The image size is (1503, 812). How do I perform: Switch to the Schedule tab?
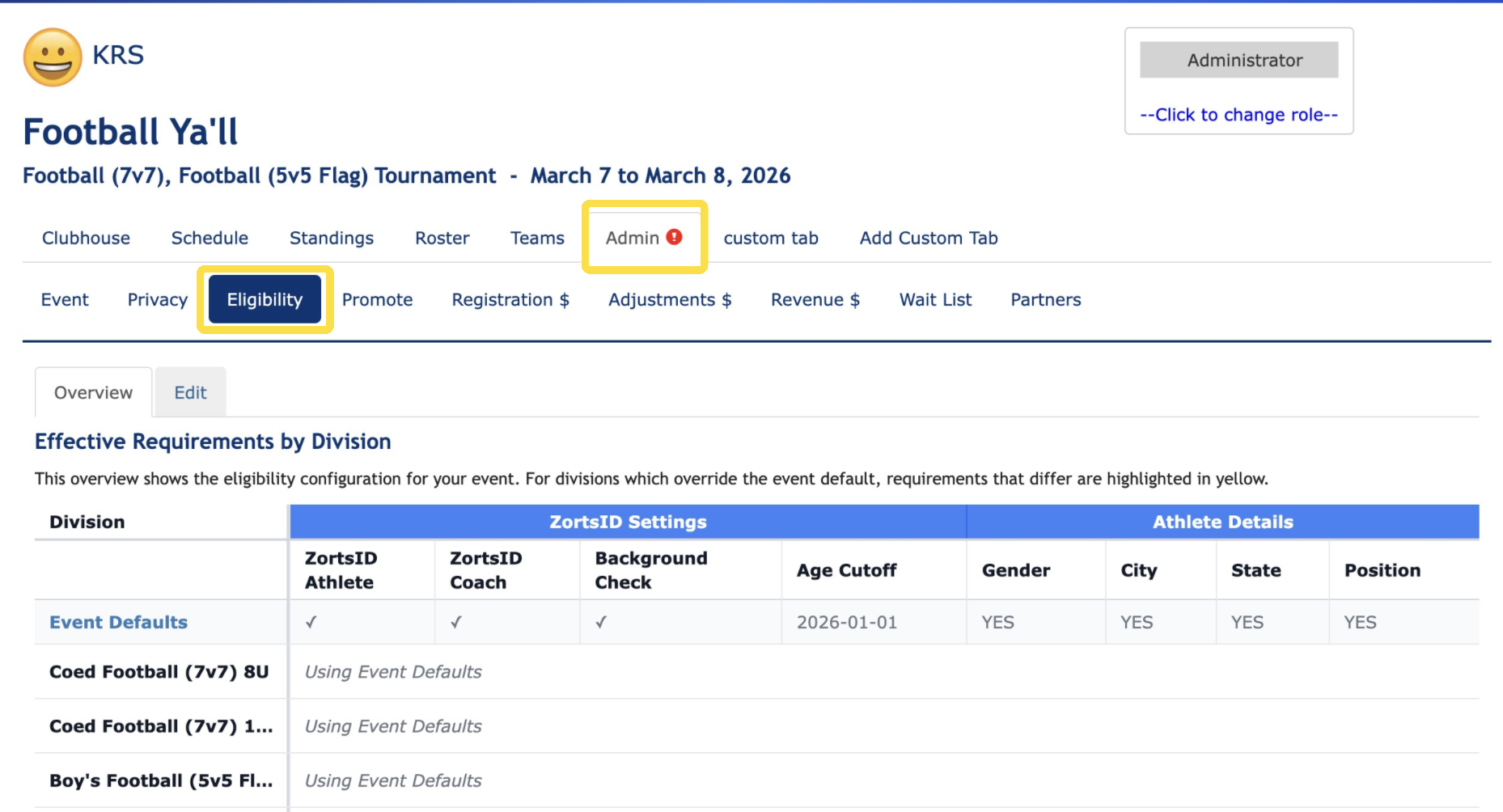(210, 239)
